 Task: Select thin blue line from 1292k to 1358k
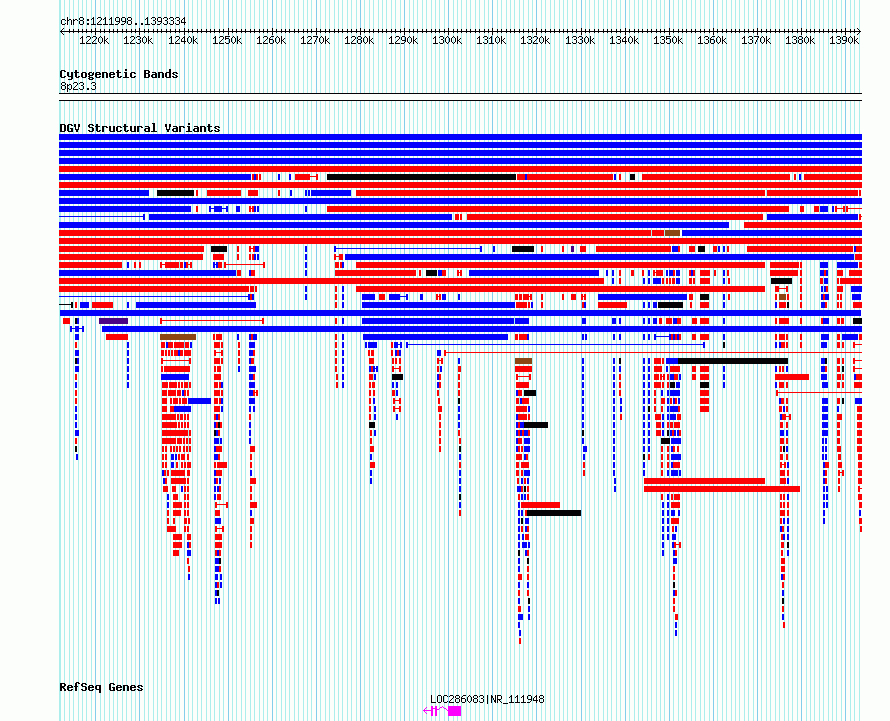[x=555, y=345]
